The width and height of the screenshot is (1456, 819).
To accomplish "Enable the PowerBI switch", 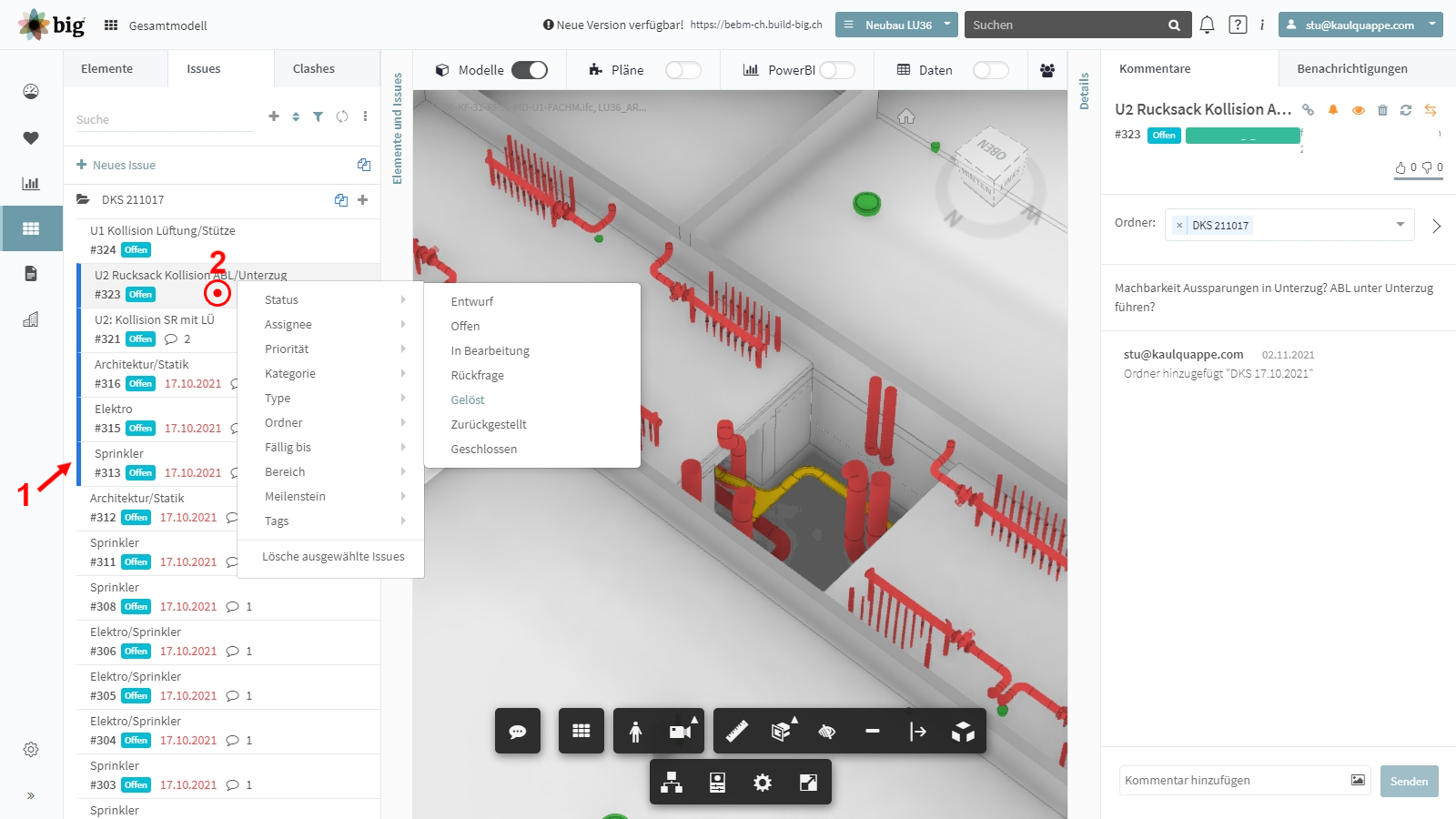I will [x=837, y=70].
